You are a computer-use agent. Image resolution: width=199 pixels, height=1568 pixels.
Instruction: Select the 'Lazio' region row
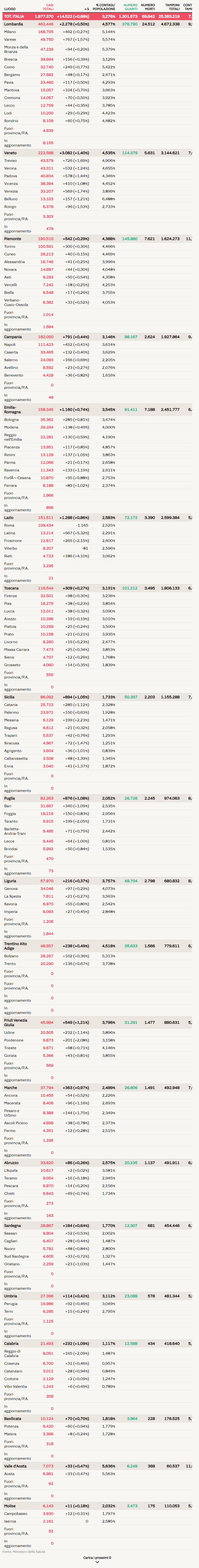(x=97, y=517)
